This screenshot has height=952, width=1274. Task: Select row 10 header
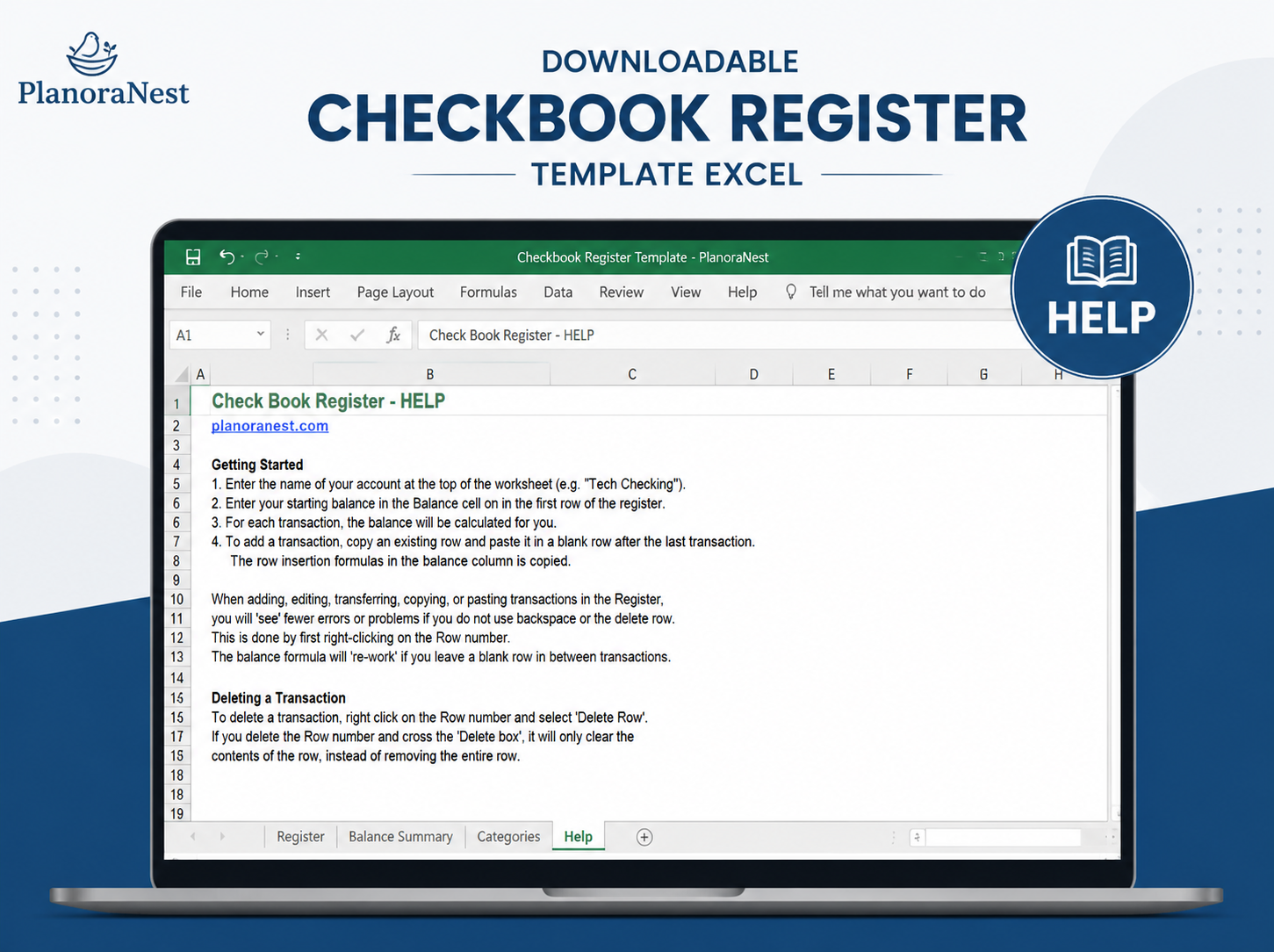(x=177, y=600)
